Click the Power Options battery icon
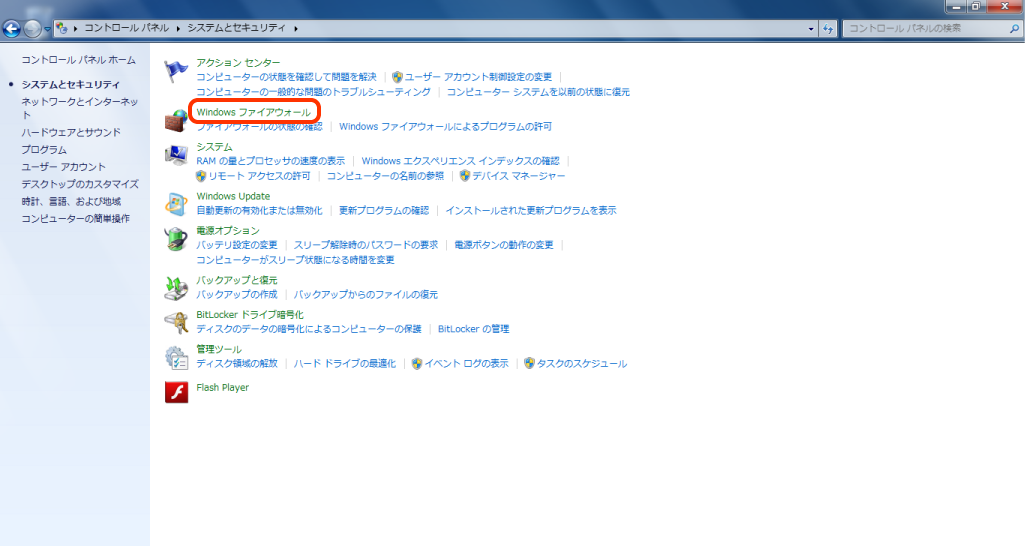The width and height of the screenshot is (1025, 546). (176, 239)
